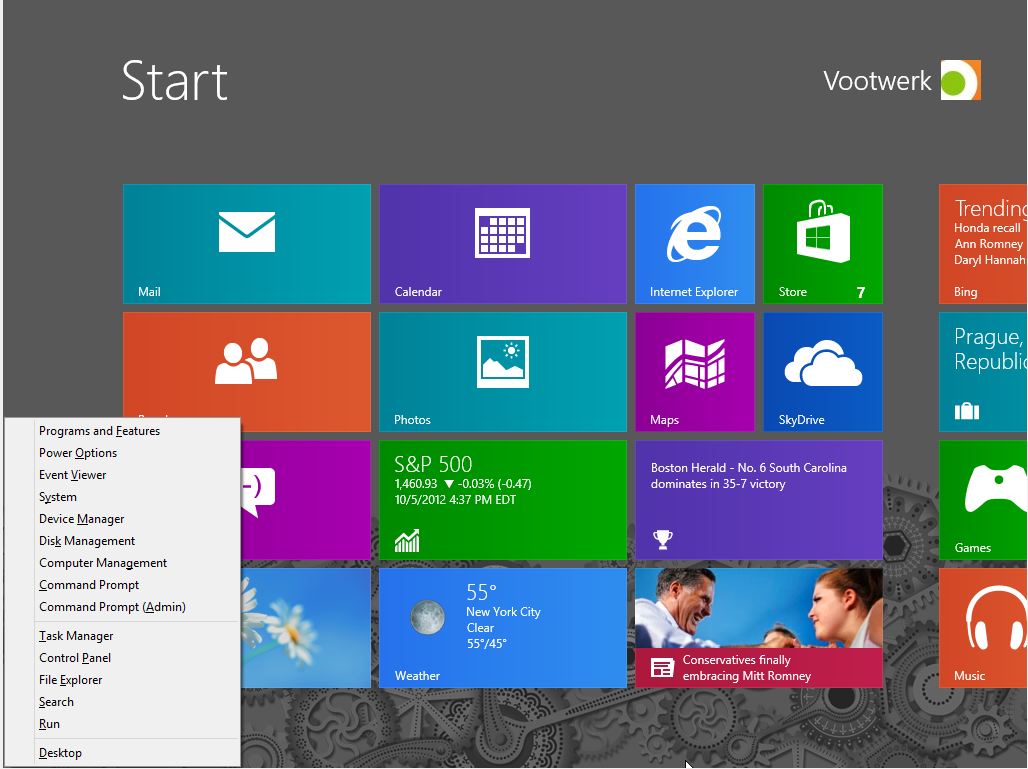The height and width of the screenshot is (769, 1028).
Task: Open the Music headphones icon
Action: coord(995,618)
